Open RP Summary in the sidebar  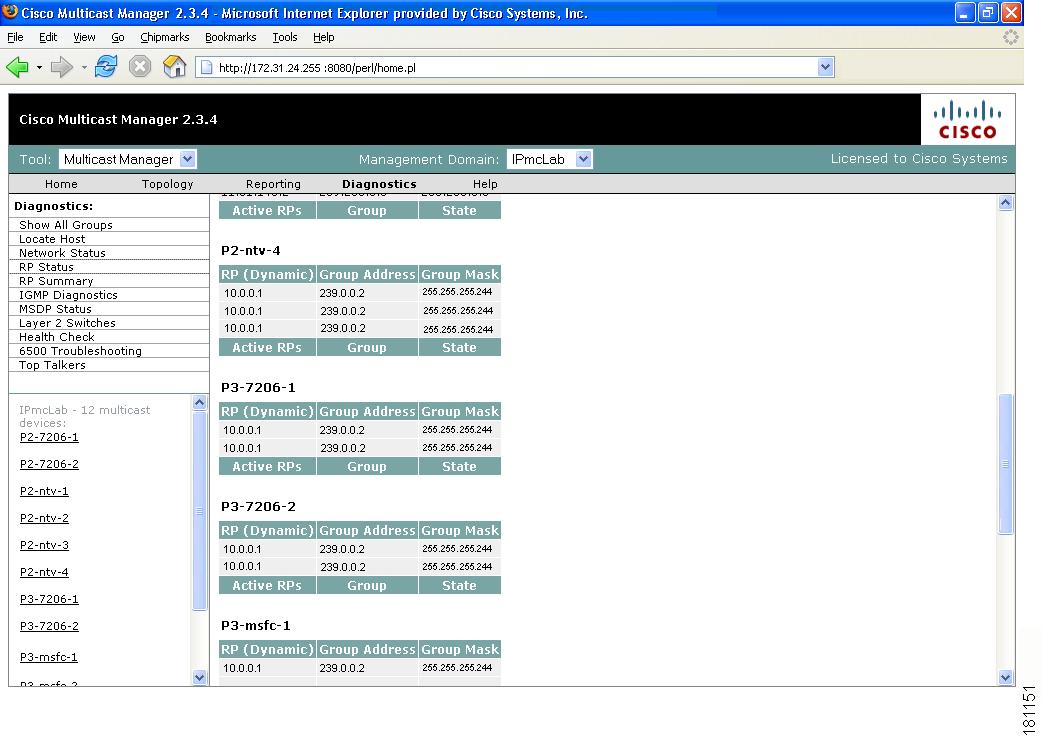coord(56,281)
